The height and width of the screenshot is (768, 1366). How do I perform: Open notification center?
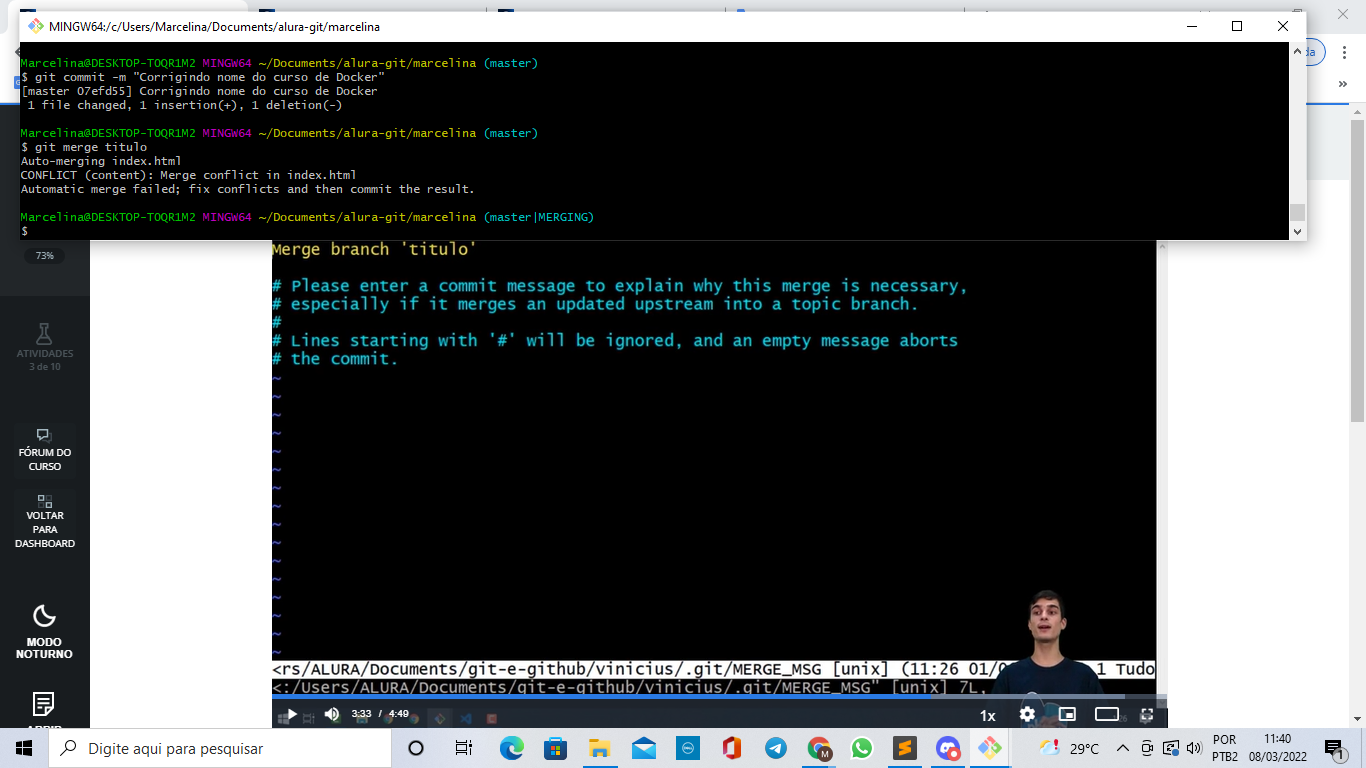pyautogui.click(x=1334, y=748)
